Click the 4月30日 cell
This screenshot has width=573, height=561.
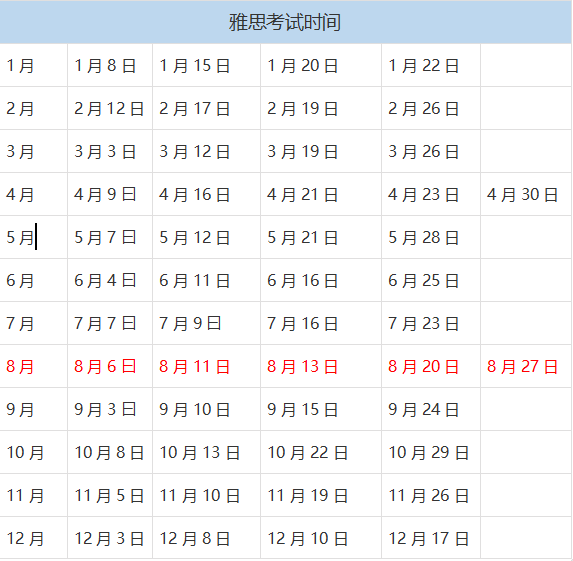[526, 194]
